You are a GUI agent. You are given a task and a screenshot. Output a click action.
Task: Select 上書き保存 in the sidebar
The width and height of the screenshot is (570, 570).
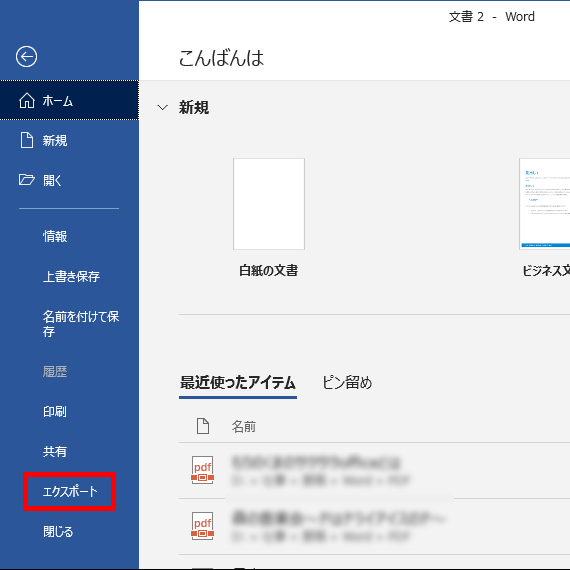click(x=71, y=276)
